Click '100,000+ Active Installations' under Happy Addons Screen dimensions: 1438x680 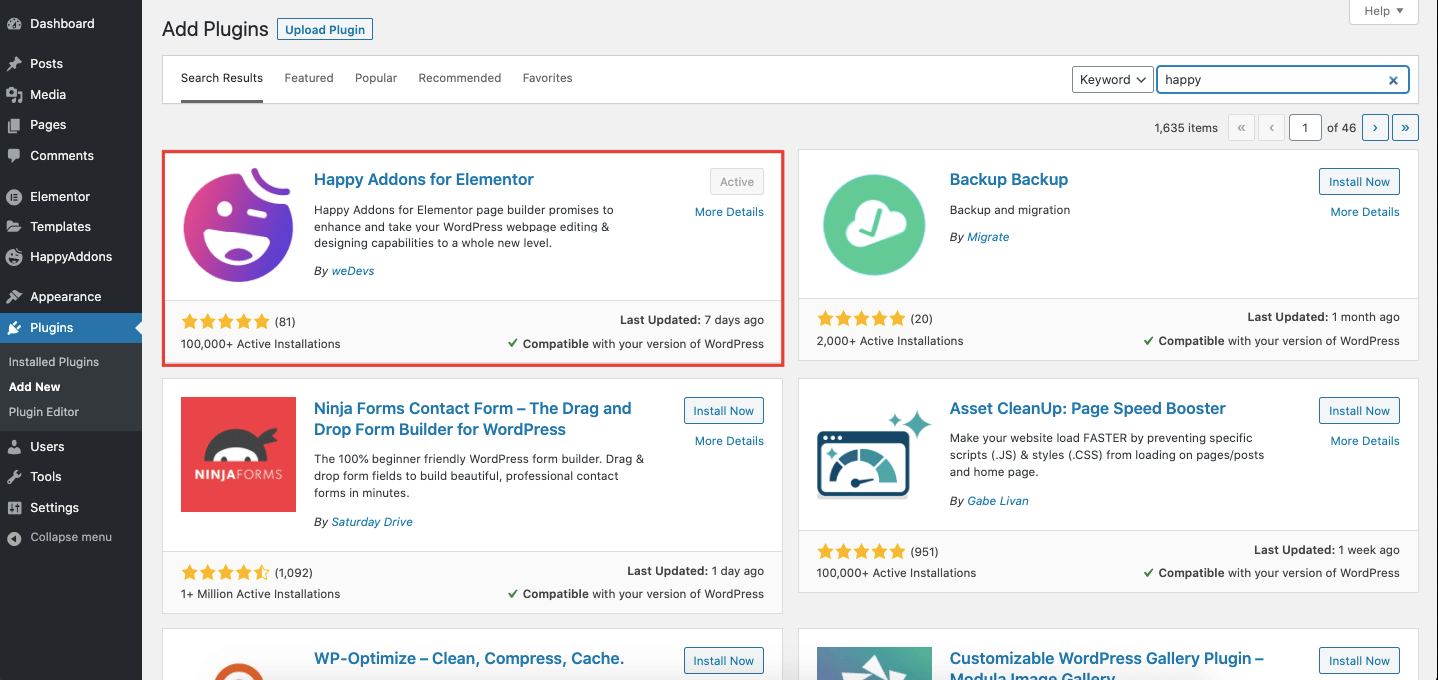(261, 344)
